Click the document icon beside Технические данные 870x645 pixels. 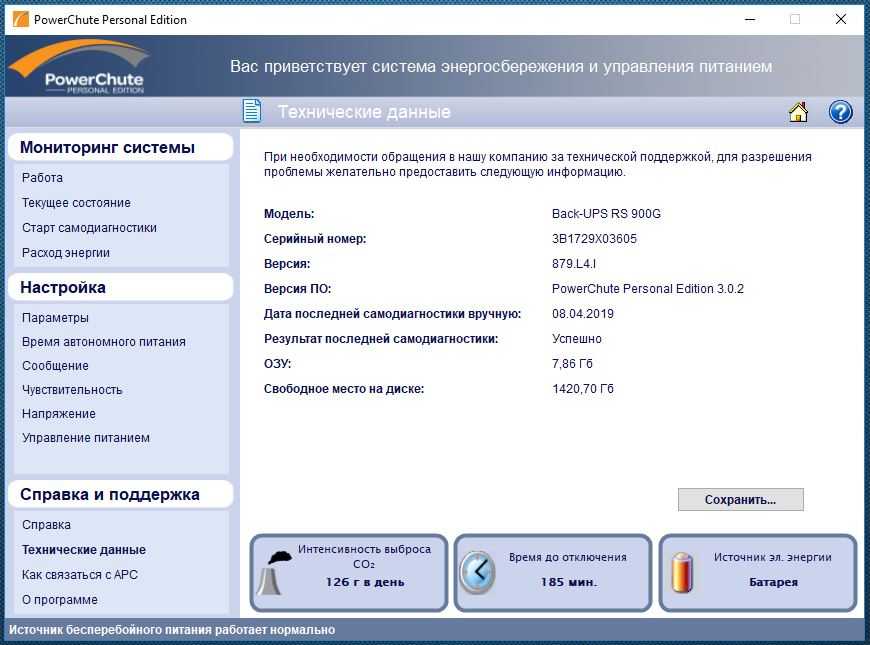pyautogui.click(x=251, y=111)
